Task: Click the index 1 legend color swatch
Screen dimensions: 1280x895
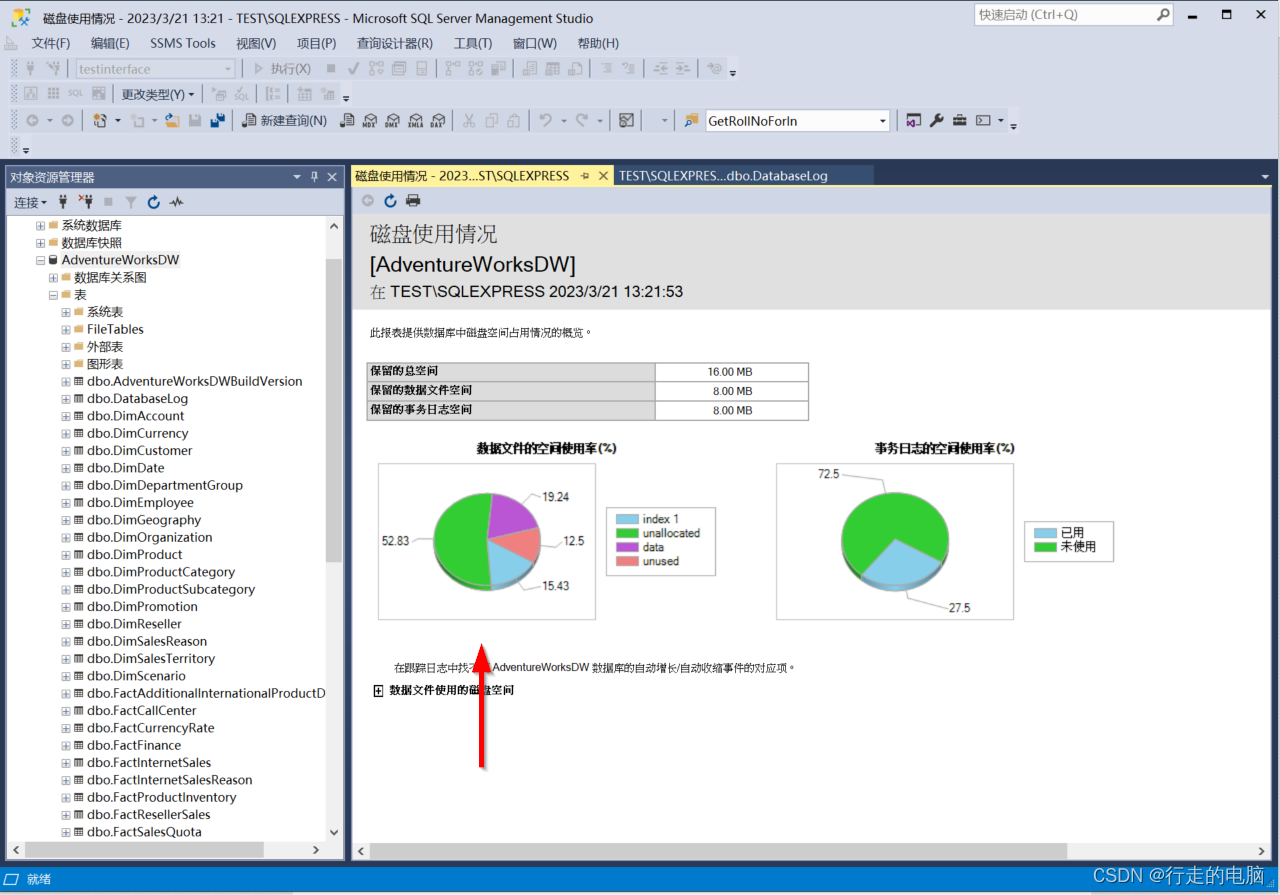Action: (x=627, y=519)
